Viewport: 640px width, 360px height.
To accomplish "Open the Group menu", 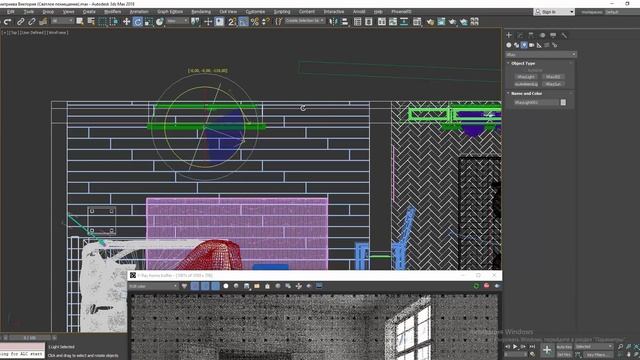I will [x=48, y=12].
